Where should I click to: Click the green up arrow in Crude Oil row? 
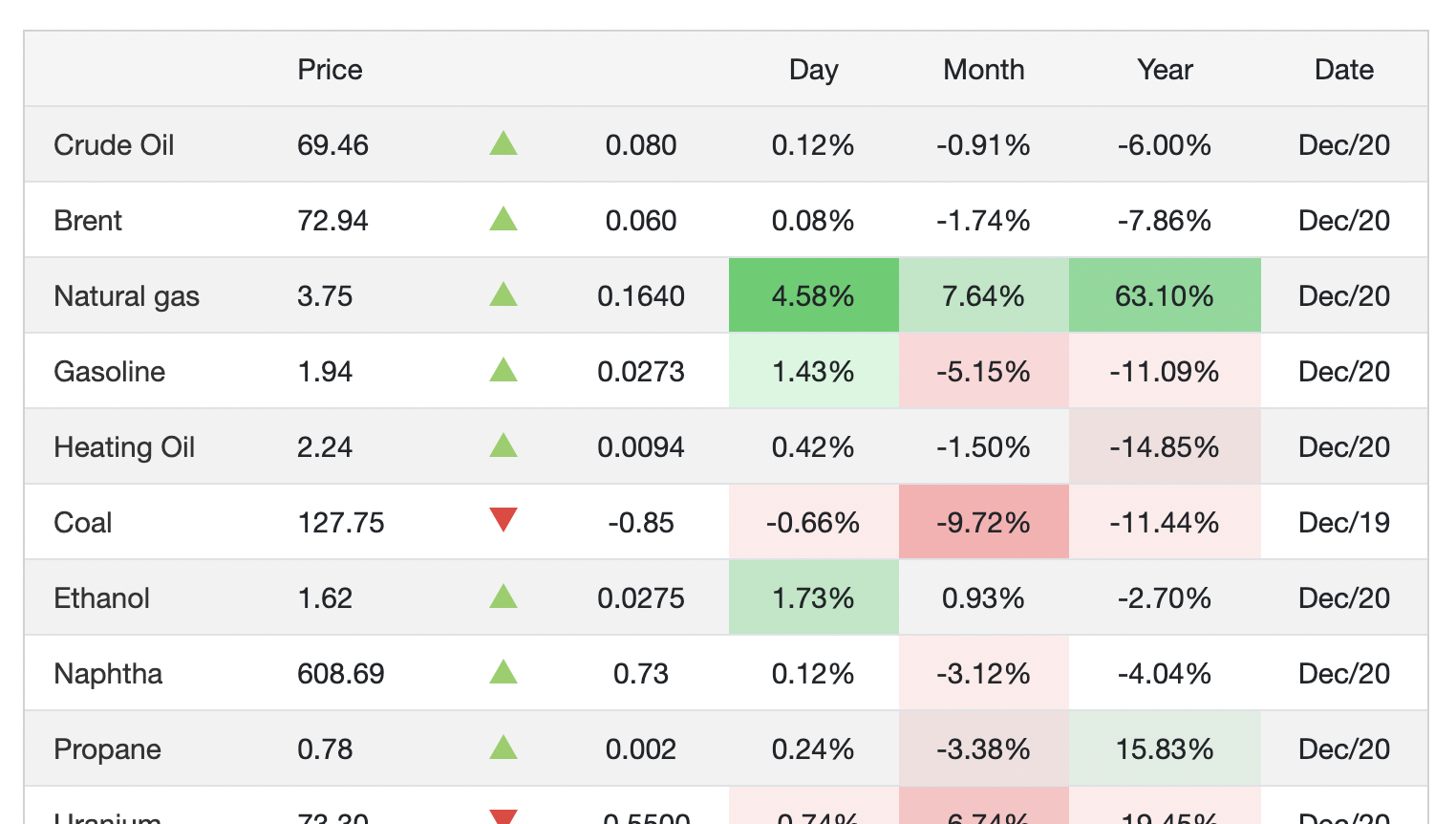coord(503,144)
